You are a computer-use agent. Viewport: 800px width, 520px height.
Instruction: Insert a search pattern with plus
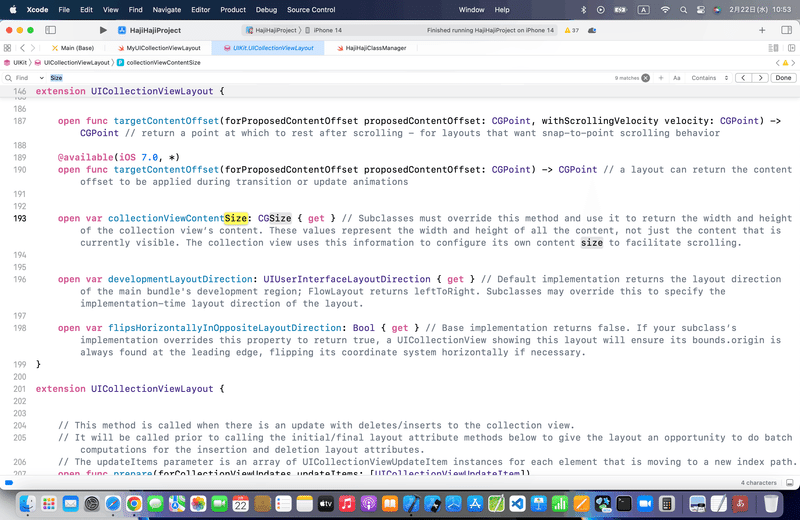661,78
